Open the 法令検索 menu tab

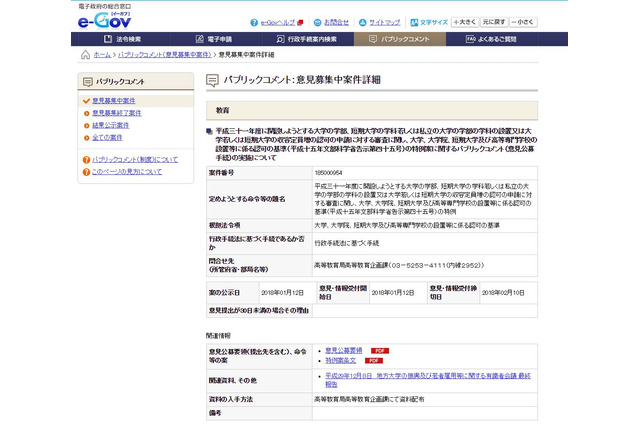click(x=122, y=39)
